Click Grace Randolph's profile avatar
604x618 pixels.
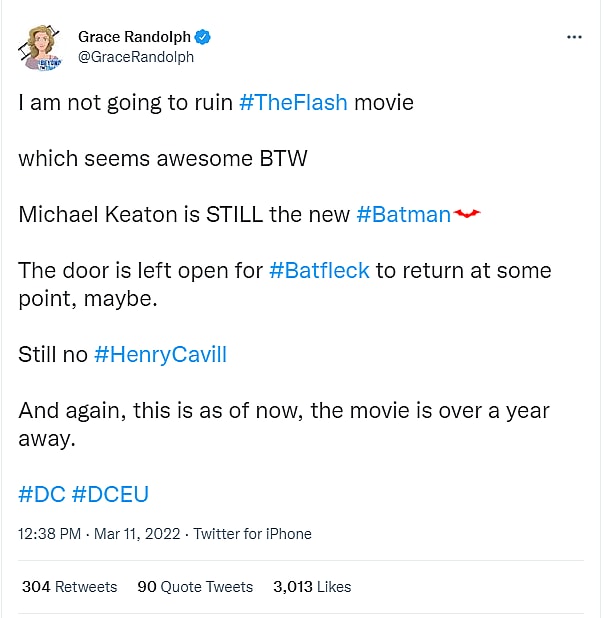39,47
